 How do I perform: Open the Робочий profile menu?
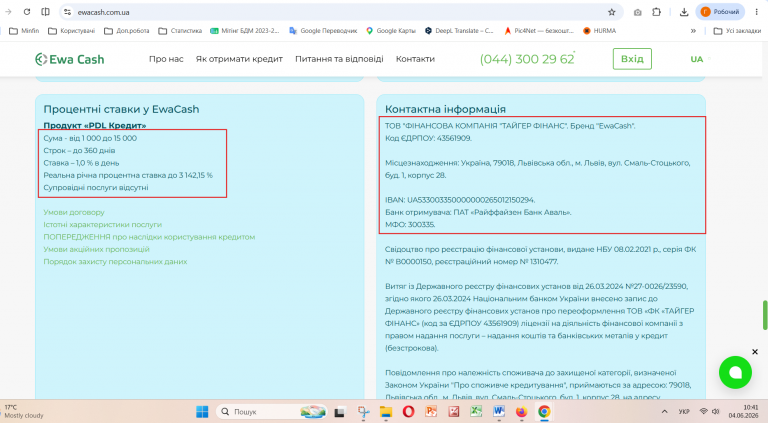click(720, 12)
